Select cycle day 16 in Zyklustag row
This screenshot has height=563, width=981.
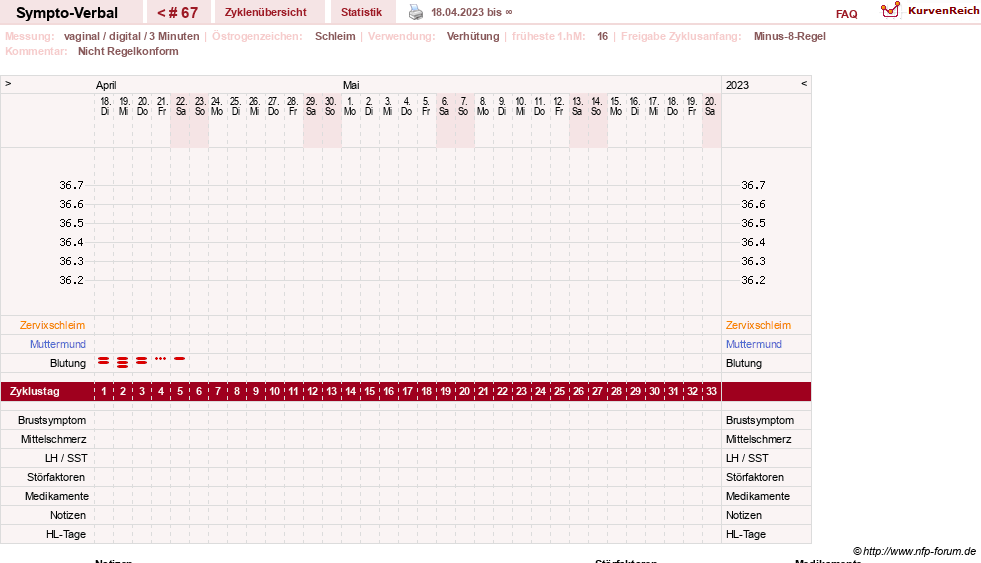click(389, 392)
